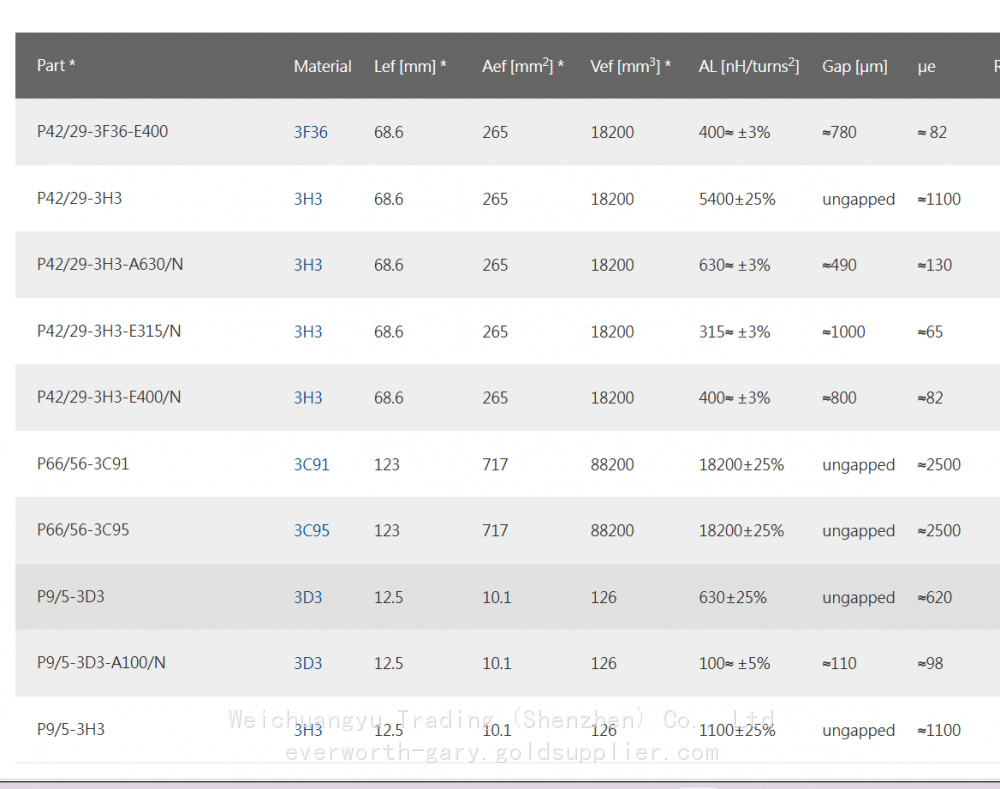Screen dimensions: 1000x789
Task: Click 3H3 link in the P42/29-3H3 row
Action: point(308,199)
